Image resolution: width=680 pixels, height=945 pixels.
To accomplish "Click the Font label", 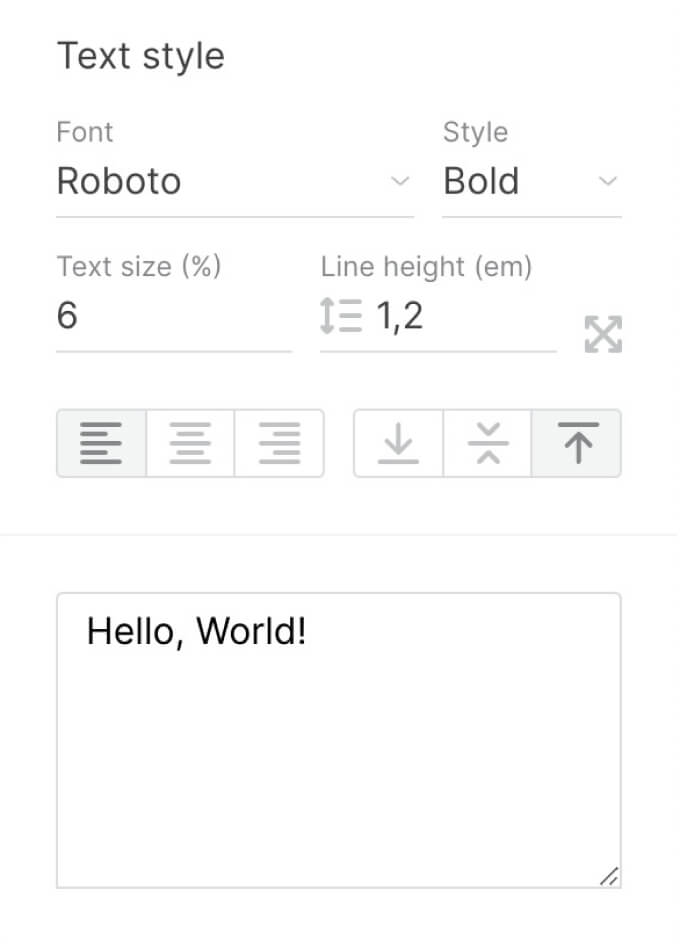I will 85,132.
